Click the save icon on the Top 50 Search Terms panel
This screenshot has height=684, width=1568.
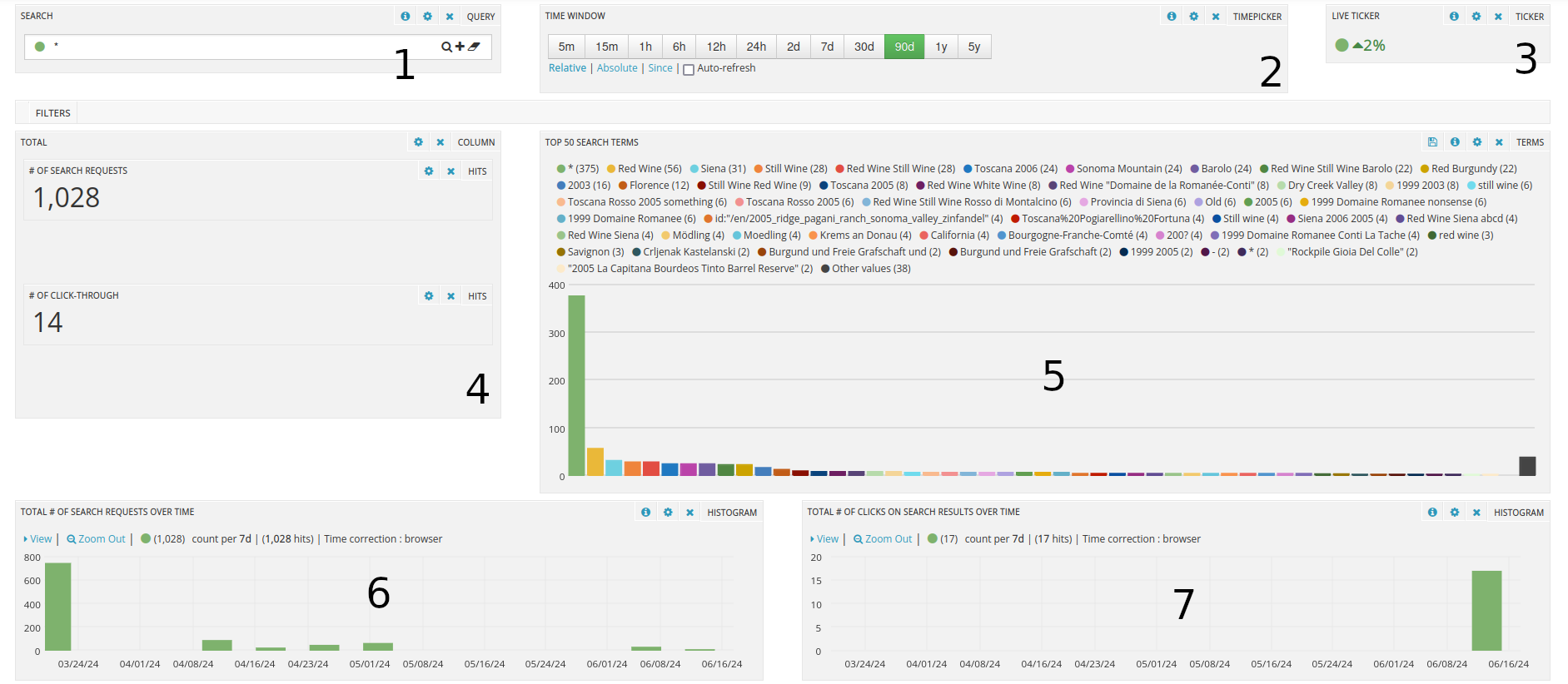1432,142
